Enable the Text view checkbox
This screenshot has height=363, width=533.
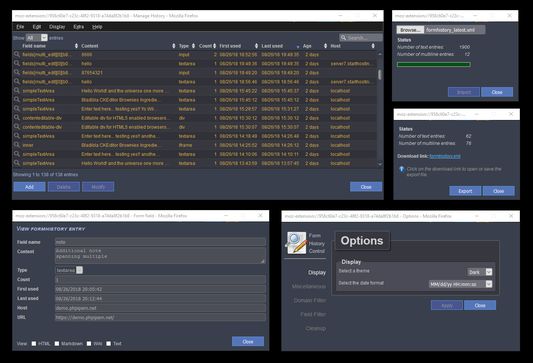108,344
